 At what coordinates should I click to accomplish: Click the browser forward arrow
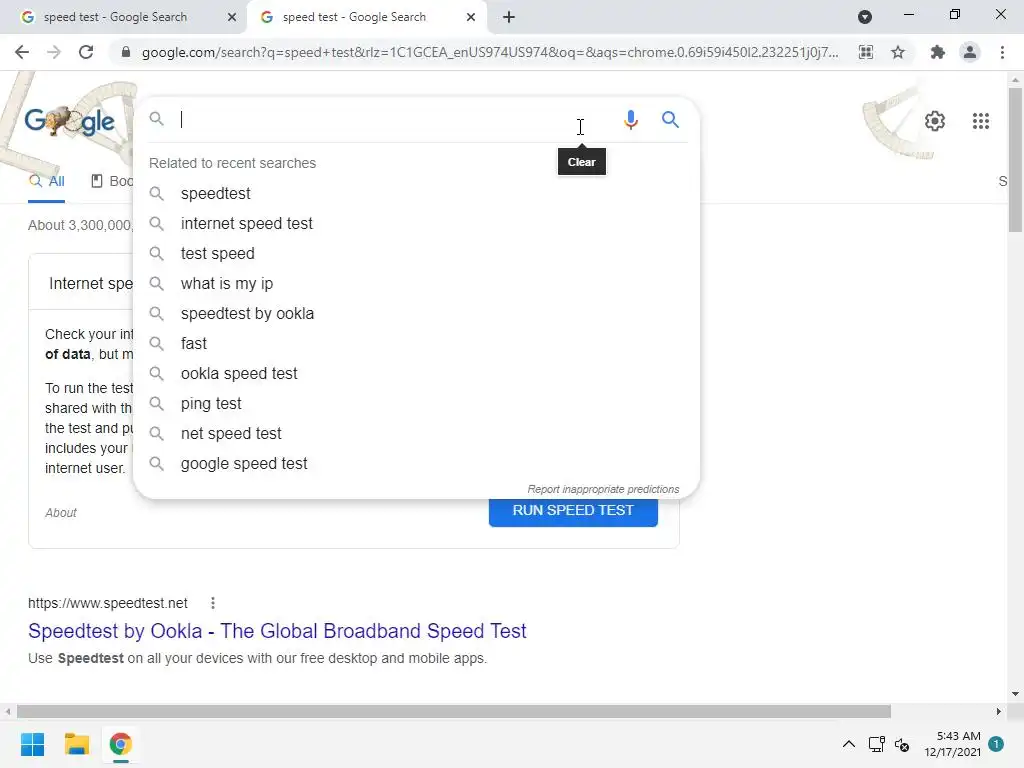54,52
